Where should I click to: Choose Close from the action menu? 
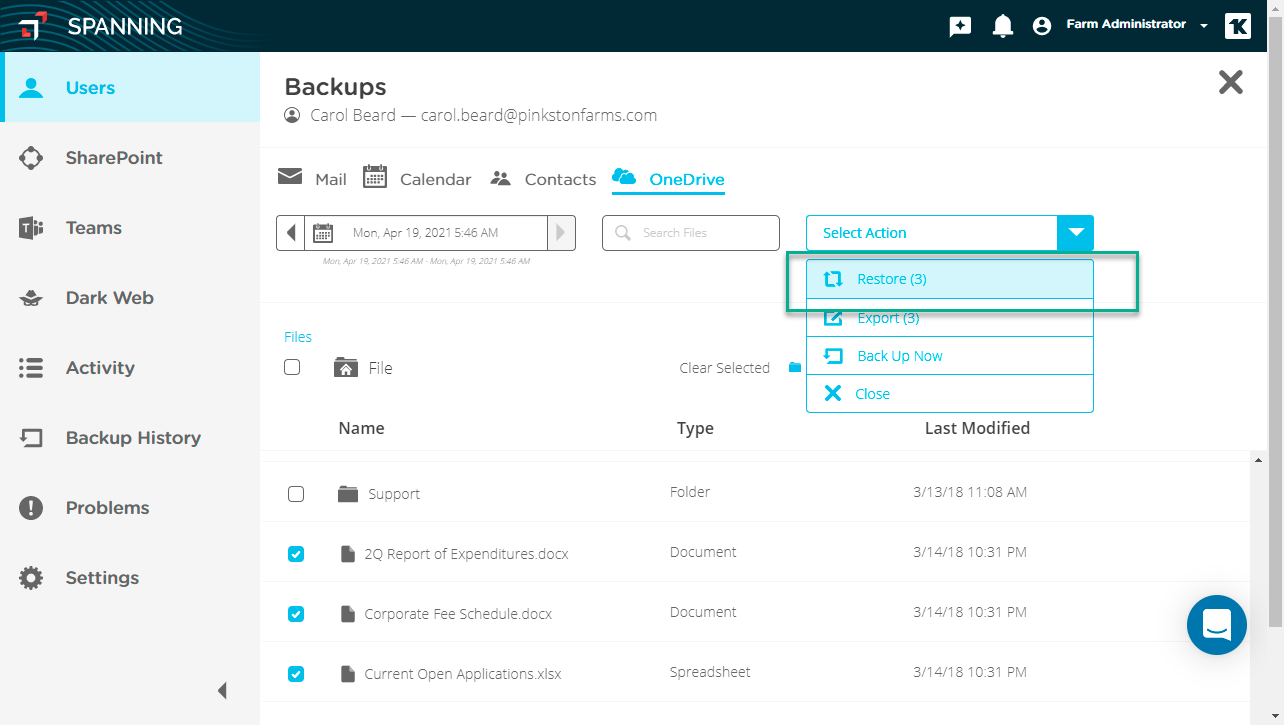(x=950, y=394)
